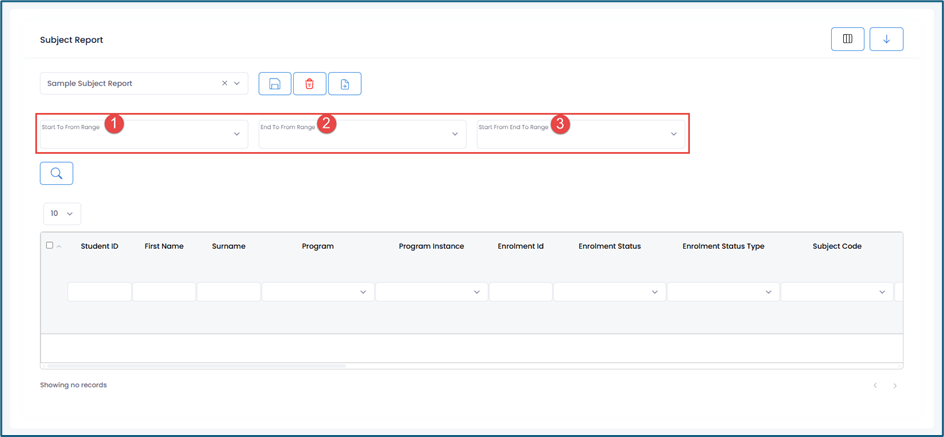Viewport: 944px width, 437px height.
Task: Click the export file icon button
Action: [x=345, y=84]
